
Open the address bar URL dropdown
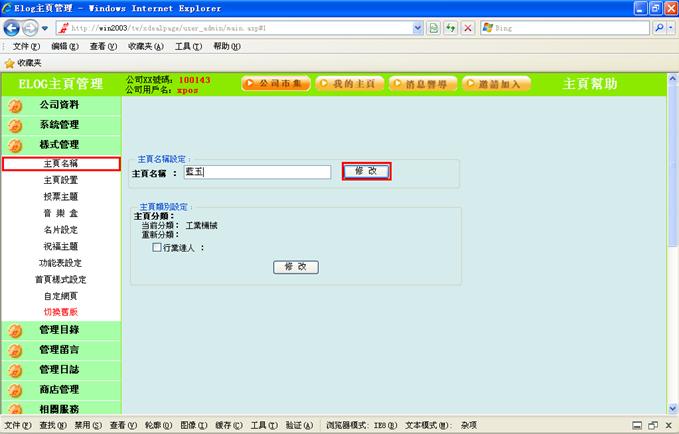(x=418, y=28)
